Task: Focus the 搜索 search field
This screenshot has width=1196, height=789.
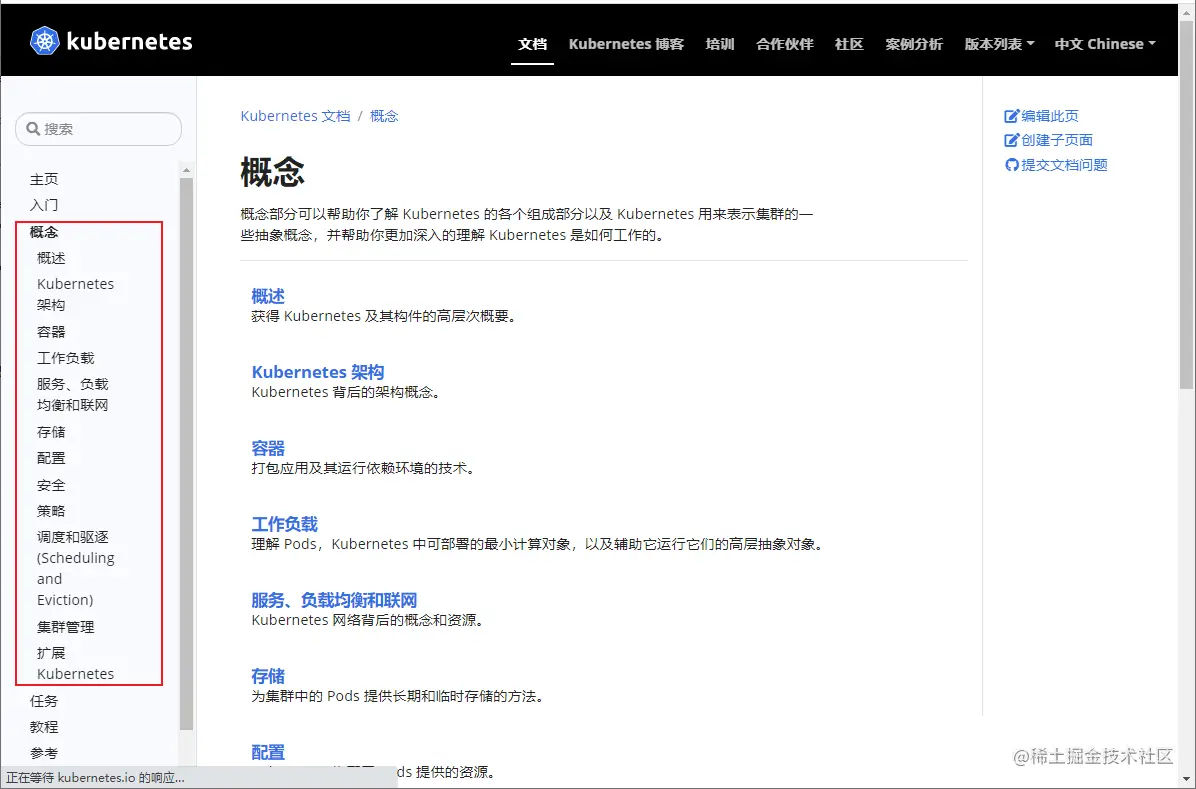Action: (98, 129)
